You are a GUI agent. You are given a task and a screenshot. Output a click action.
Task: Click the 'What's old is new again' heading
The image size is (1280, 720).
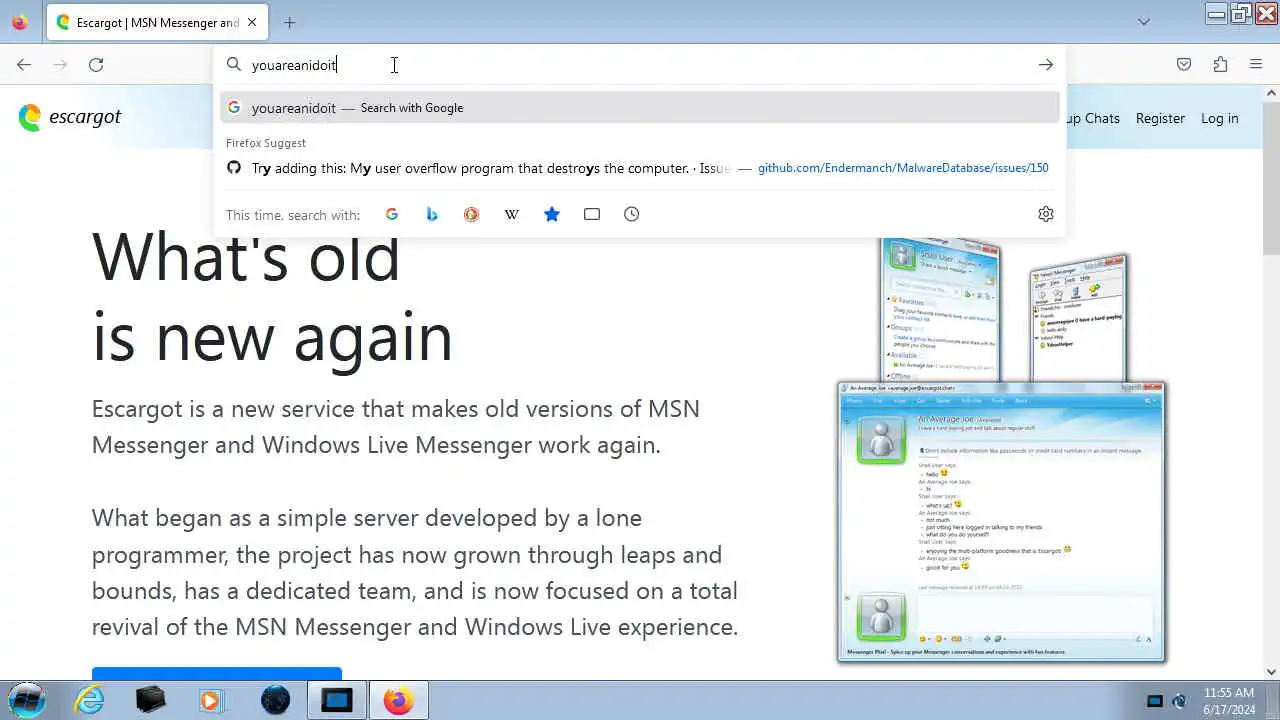point(272,297)
